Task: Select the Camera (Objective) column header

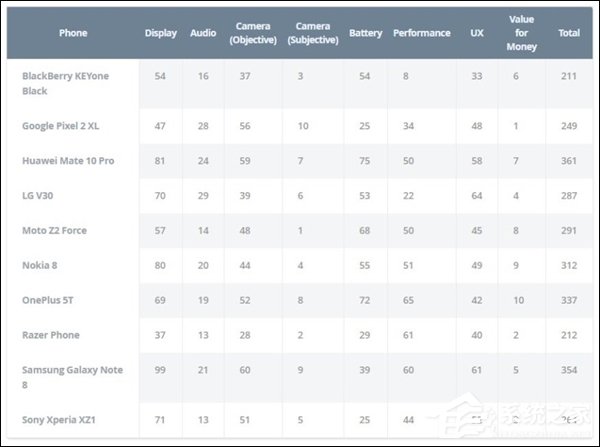Action: [x=253, y=33]
